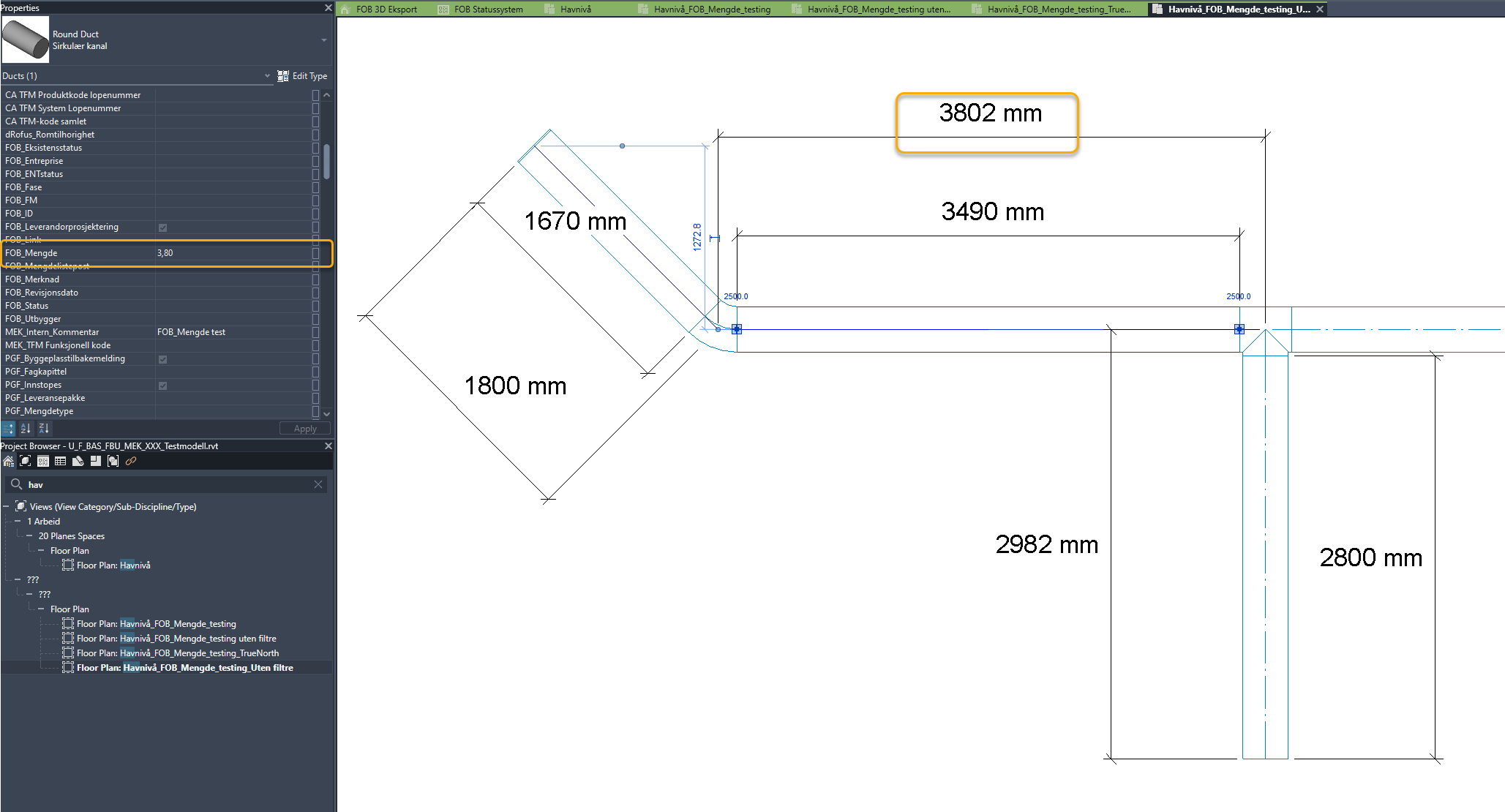Toggle FOB_Leverandorprosjektering checkbox
Viewport: 1505px width, 812px height.
point(163,228)
